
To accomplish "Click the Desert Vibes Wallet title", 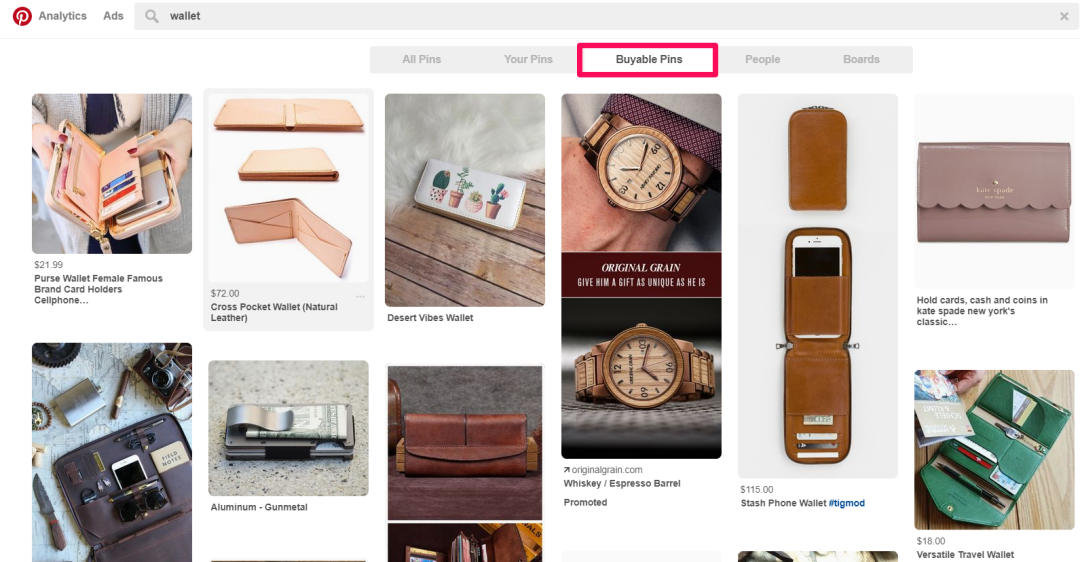I will click(x=430, y=318).
